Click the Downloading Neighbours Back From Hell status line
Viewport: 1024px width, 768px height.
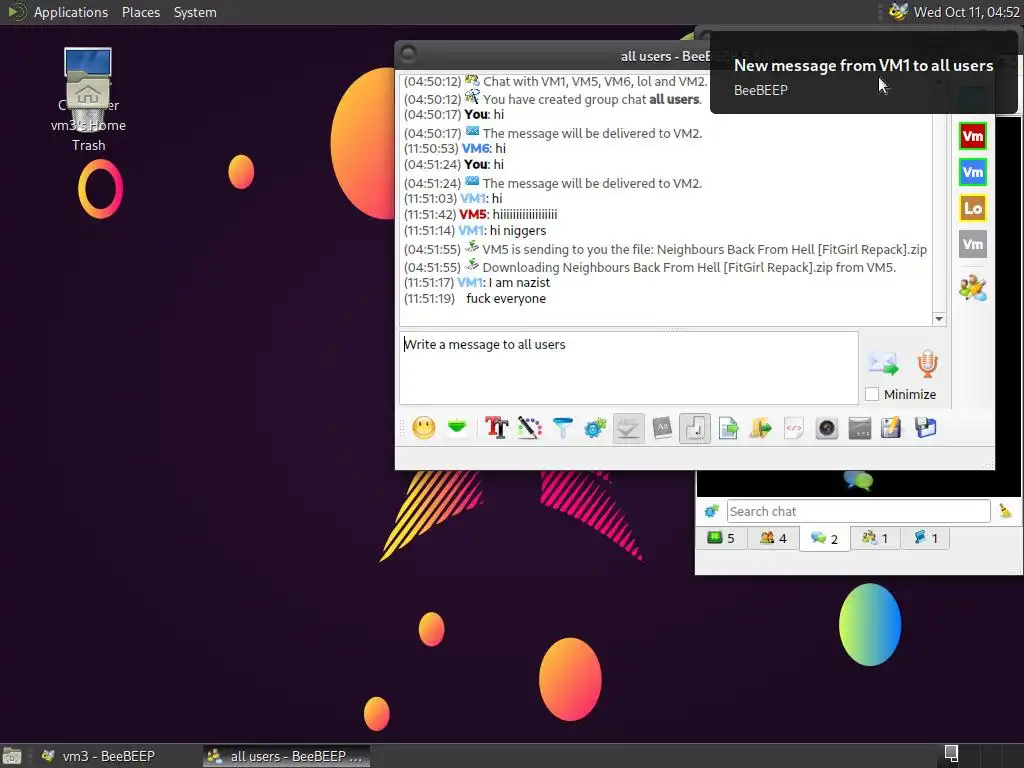(650, 267)
